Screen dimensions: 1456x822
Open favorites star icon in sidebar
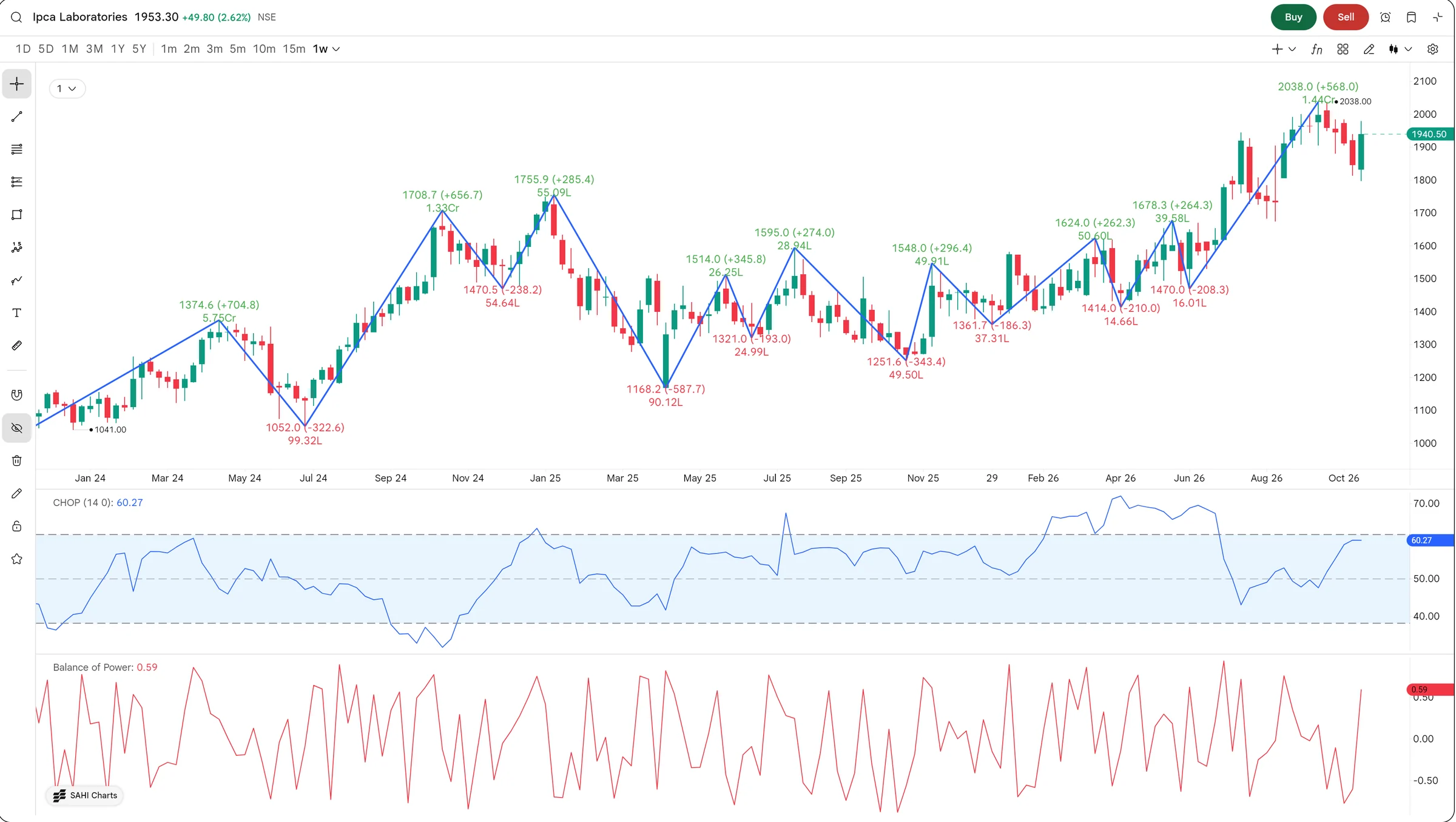(x=17, y=559)
